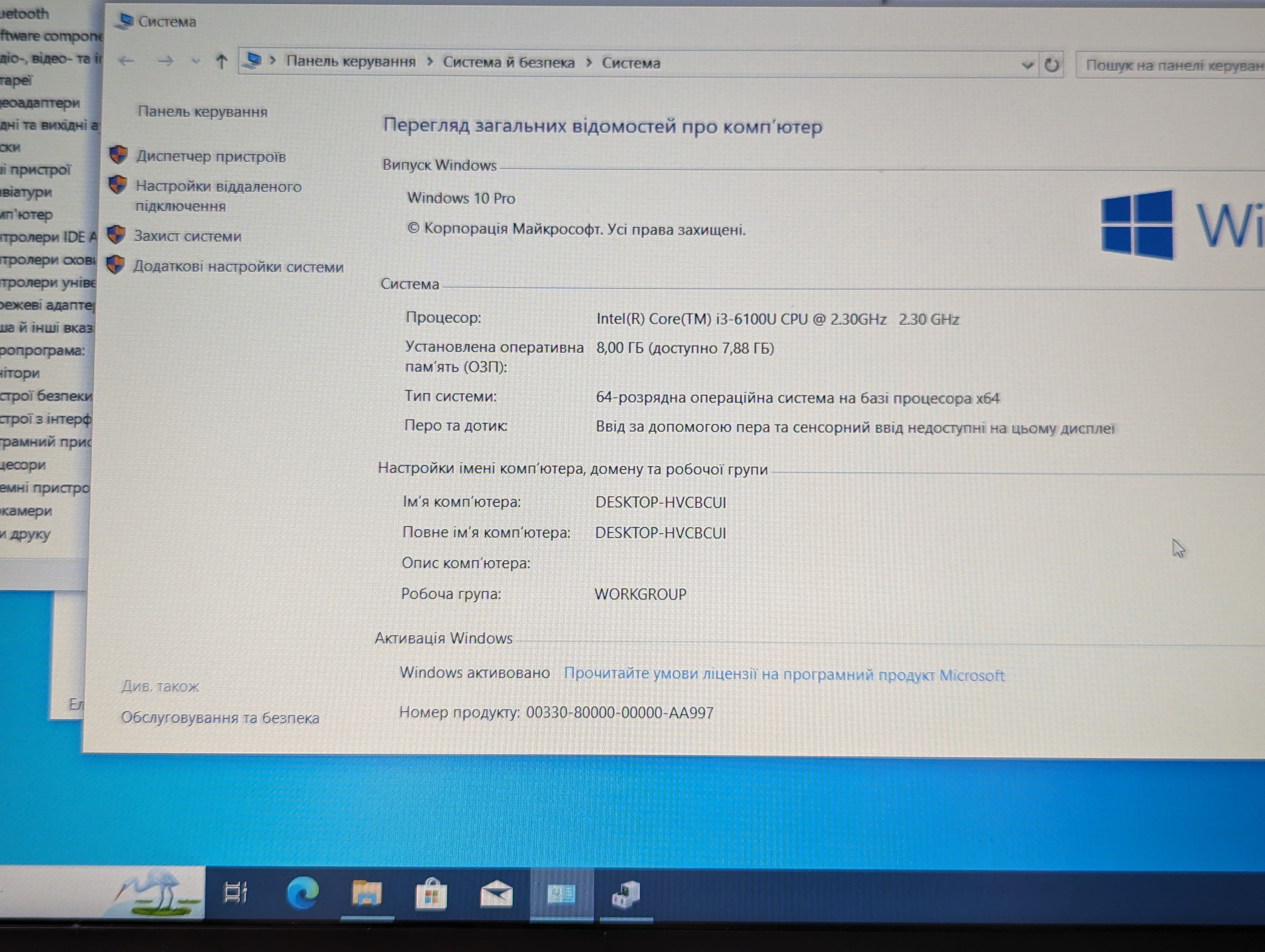Select 'Windows 10 Pro' edition text
Screen dimensions: 1265x952
[x=461, y=198]
